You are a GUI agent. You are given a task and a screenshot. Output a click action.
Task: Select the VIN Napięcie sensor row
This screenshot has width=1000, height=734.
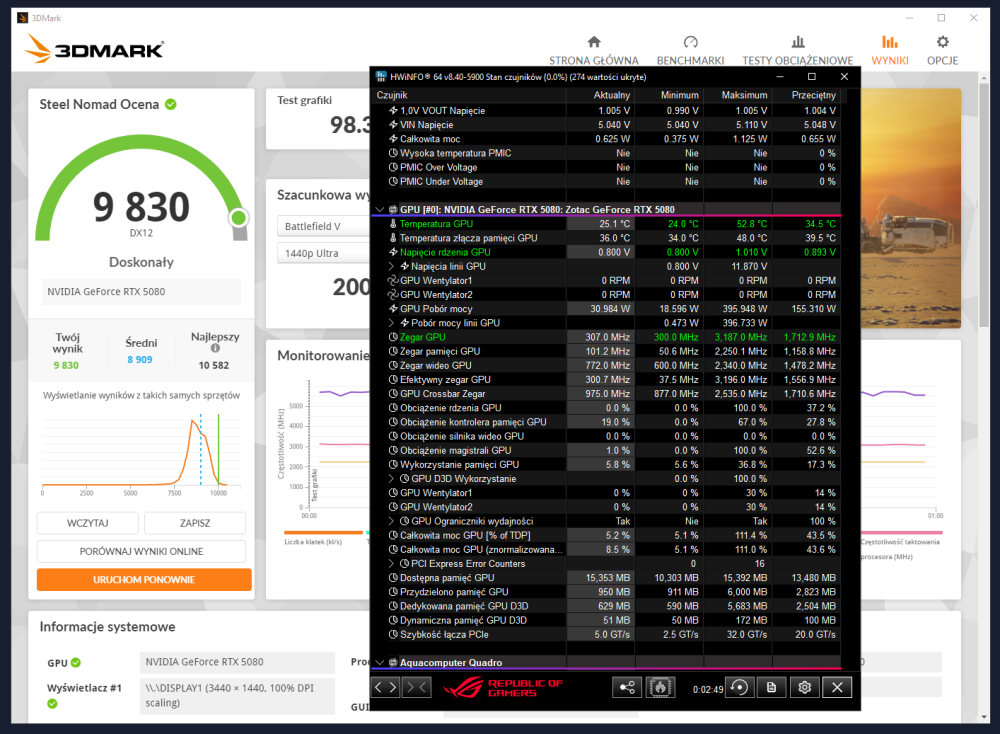point(606,125)
